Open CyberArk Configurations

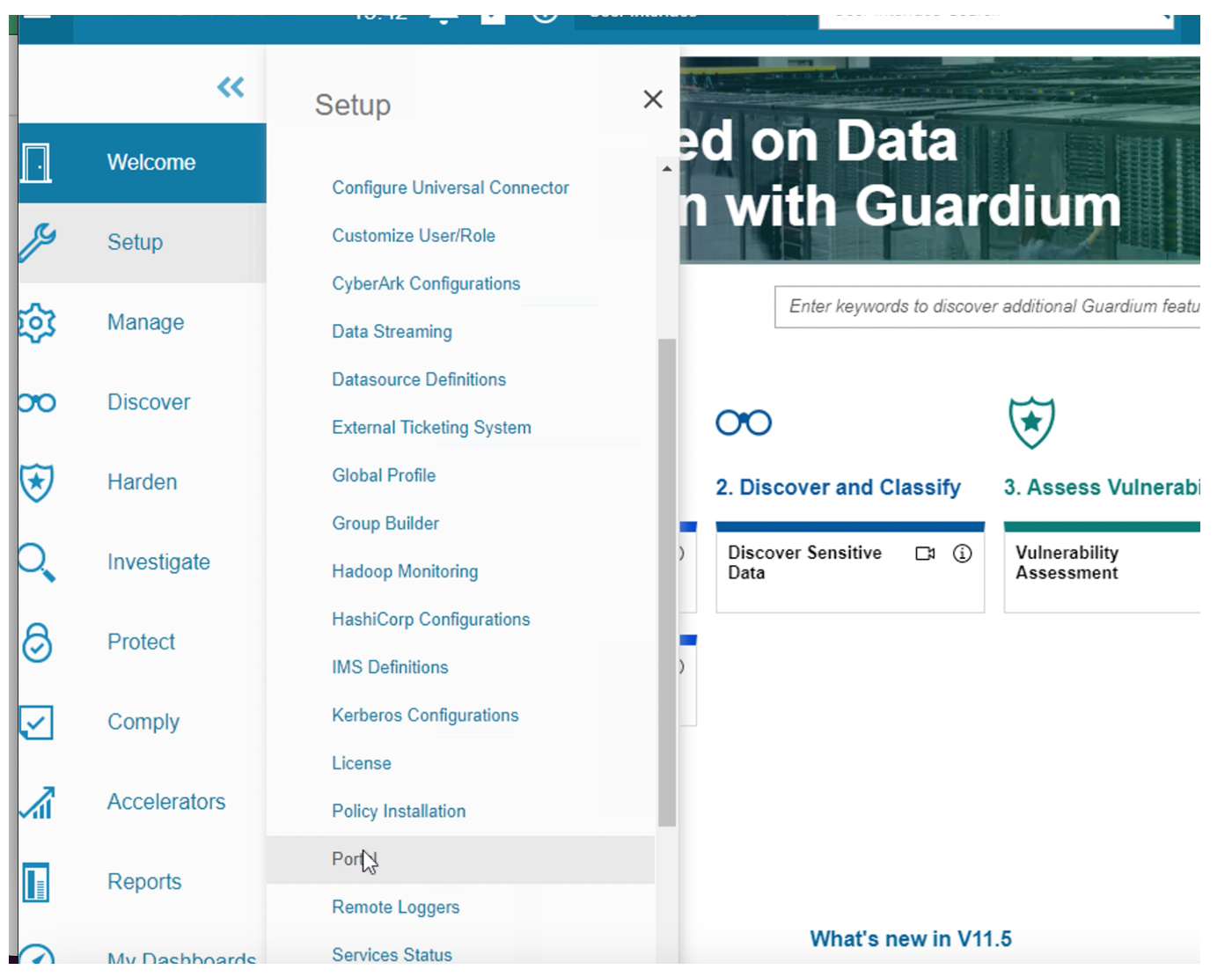click(426, 284)
